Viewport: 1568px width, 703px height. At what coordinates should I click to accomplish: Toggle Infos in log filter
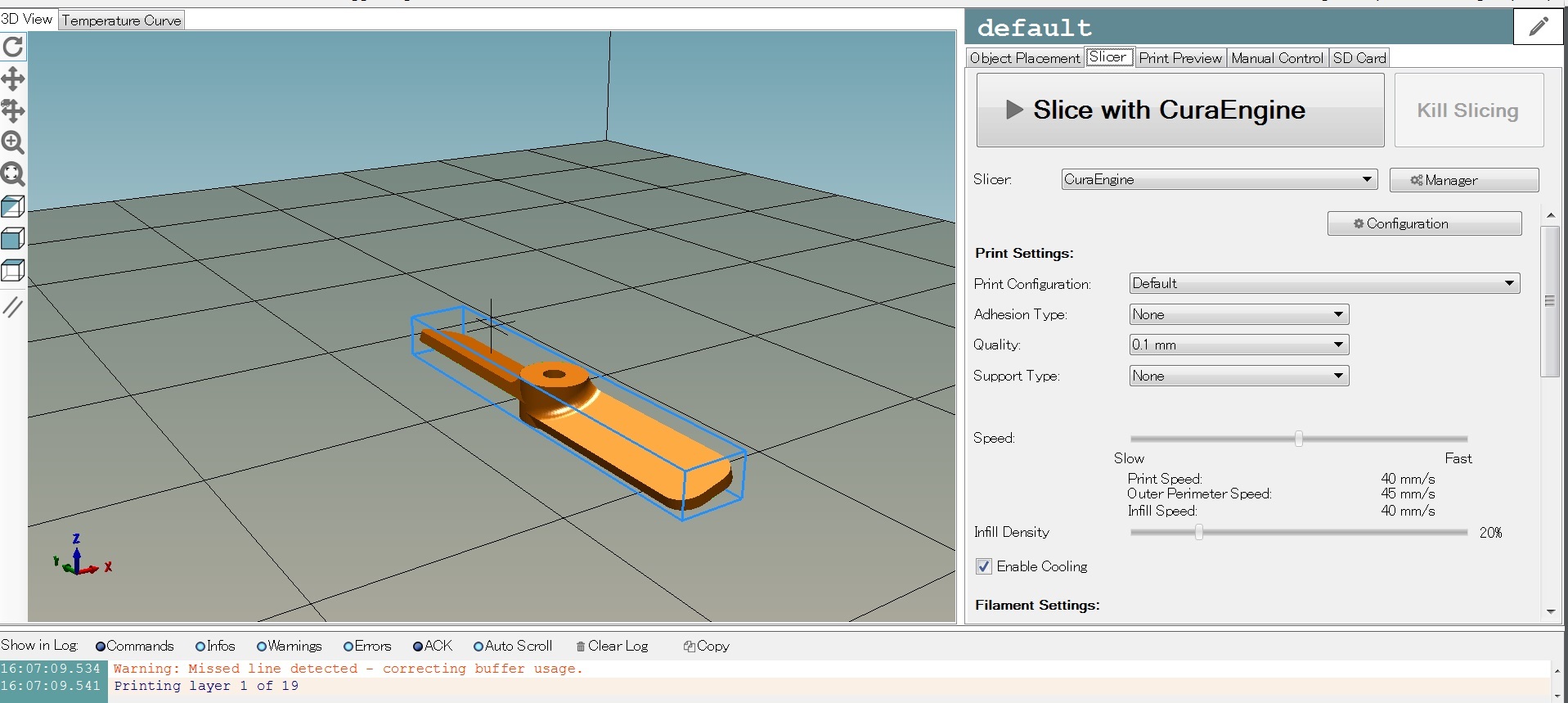pyautogui.click(x=215, y=647)
